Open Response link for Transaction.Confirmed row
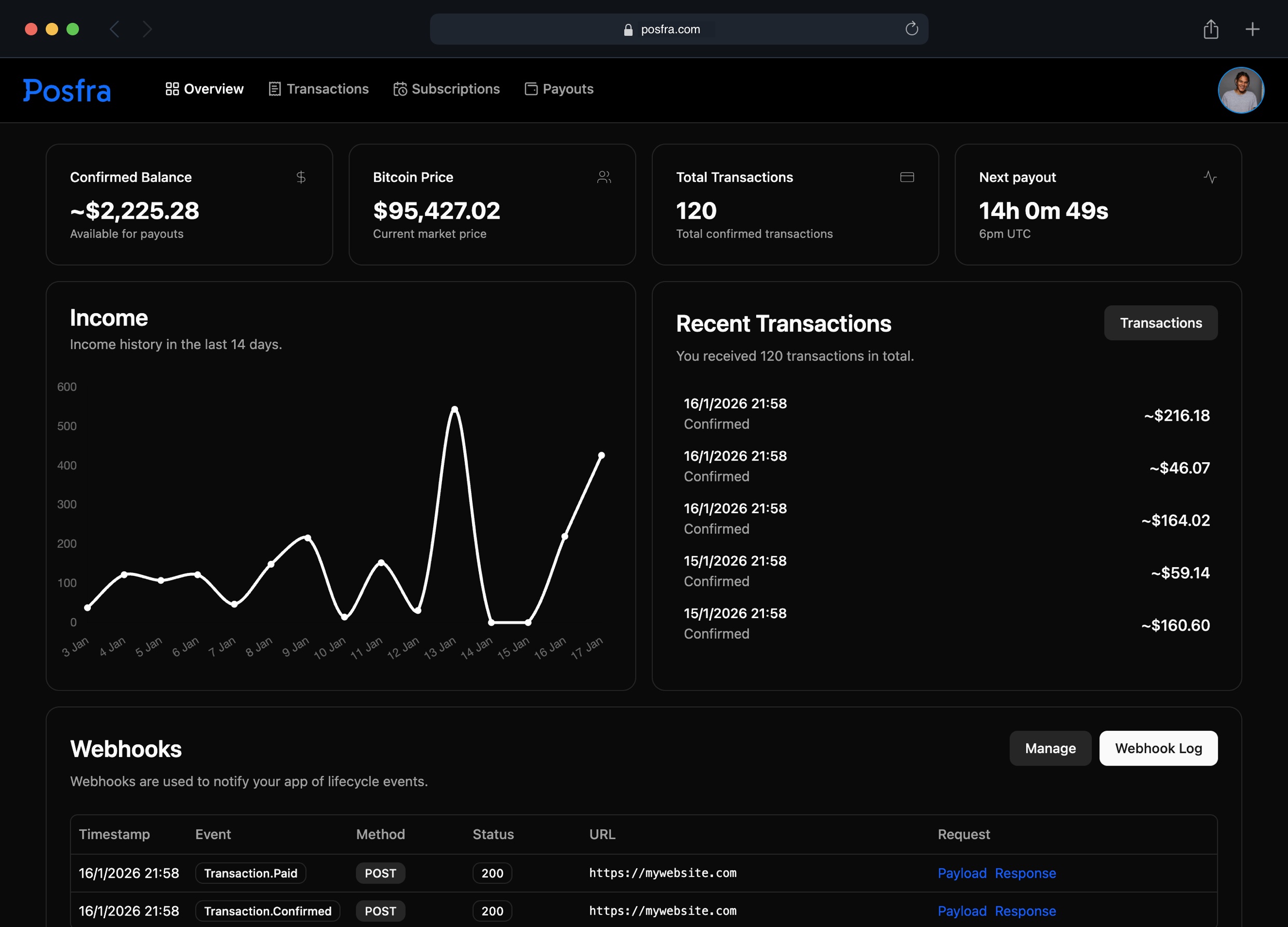 pyautogui.click(x=1025, y=911)
